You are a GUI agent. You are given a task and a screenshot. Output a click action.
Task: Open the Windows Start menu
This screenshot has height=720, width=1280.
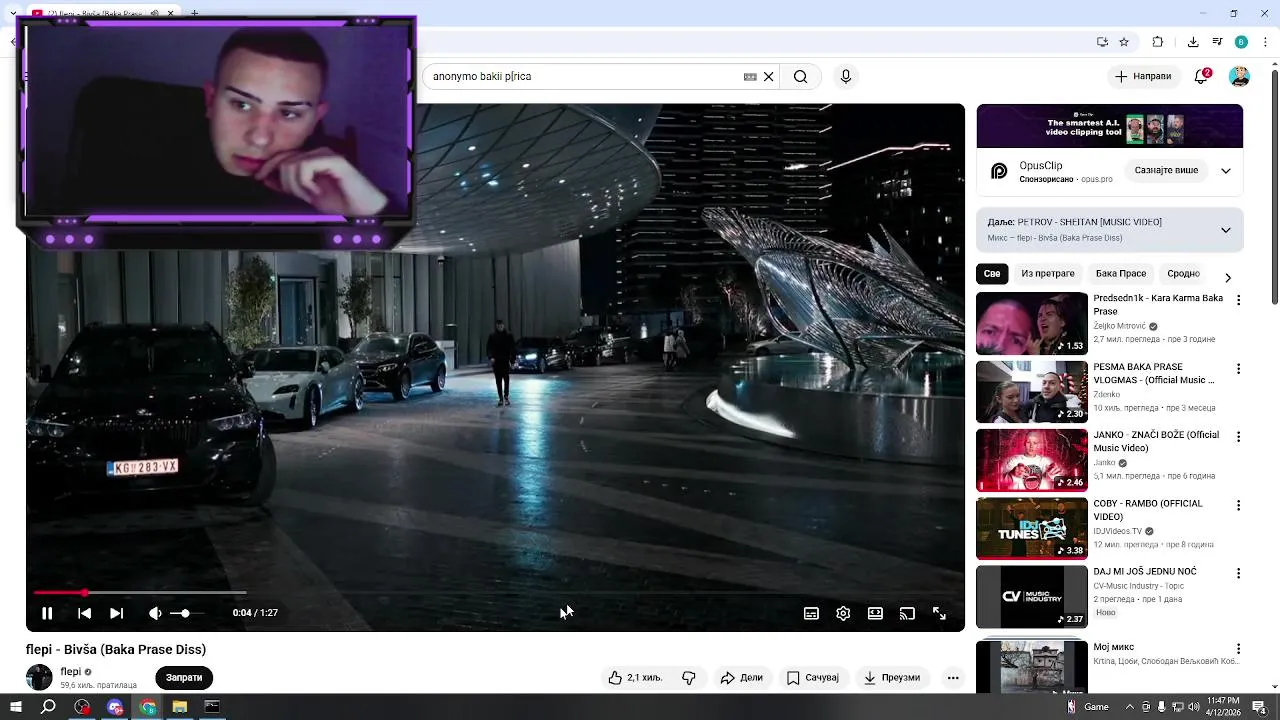pyautogui.click(x=16, y=707)
